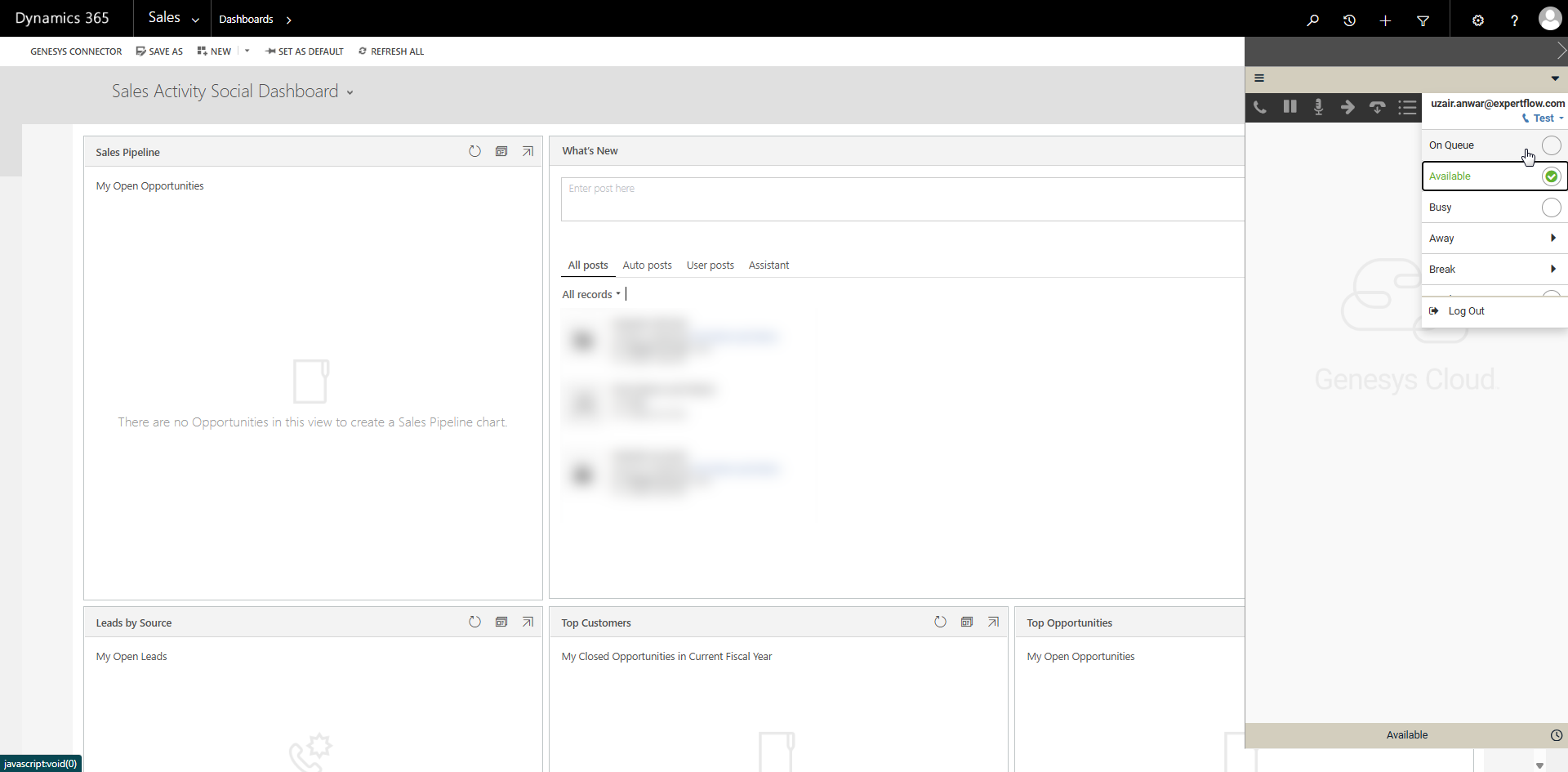Enlarge the Leads by Source chart
Image resolution: width=1568 pixels, height=772 pixels.
coord(528,622)
